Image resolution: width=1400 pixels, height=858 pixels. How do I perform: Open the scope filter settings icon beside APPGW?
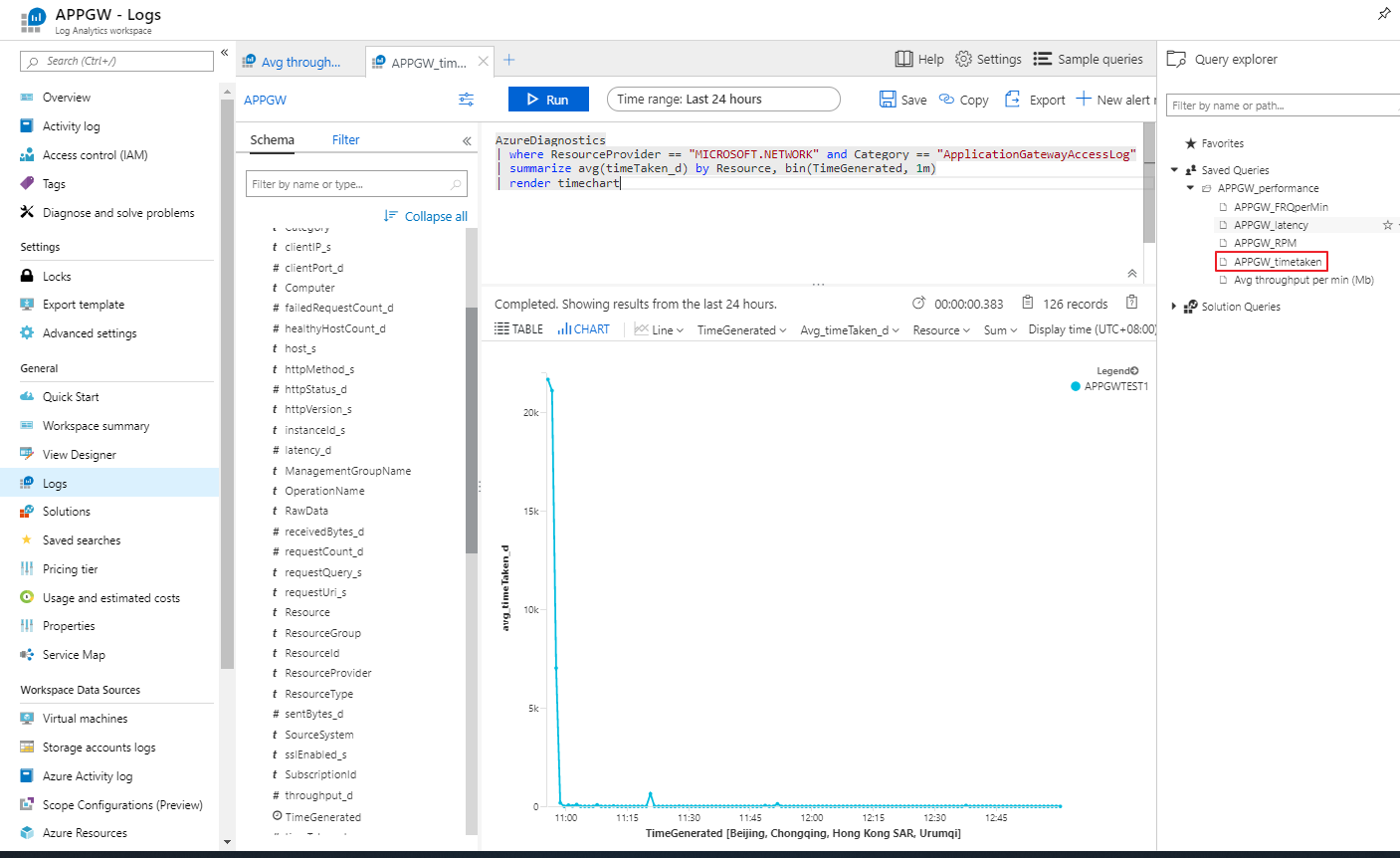pyautogui.click(x=466, y=100)
